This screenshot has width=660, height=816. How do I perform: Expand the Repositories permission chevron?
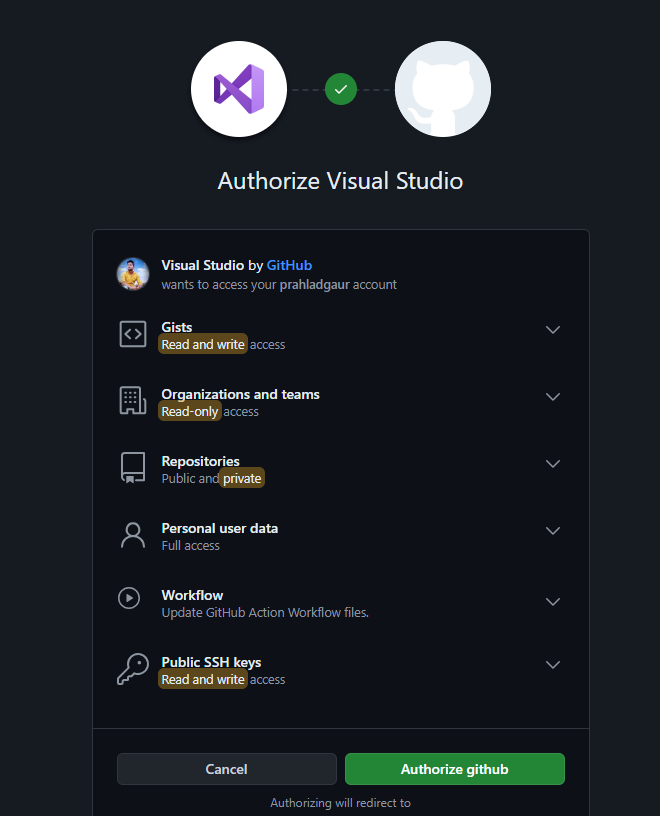[x=553, y=464]
